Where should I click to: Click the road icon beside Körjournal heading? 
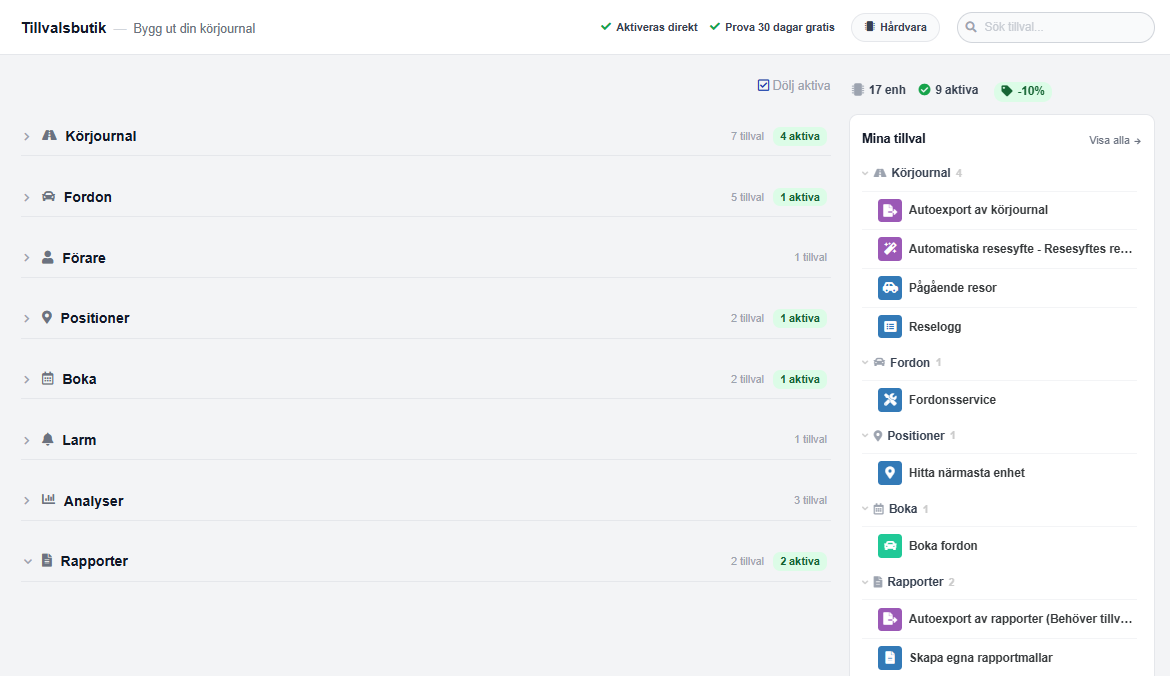[x=49, y=135]
